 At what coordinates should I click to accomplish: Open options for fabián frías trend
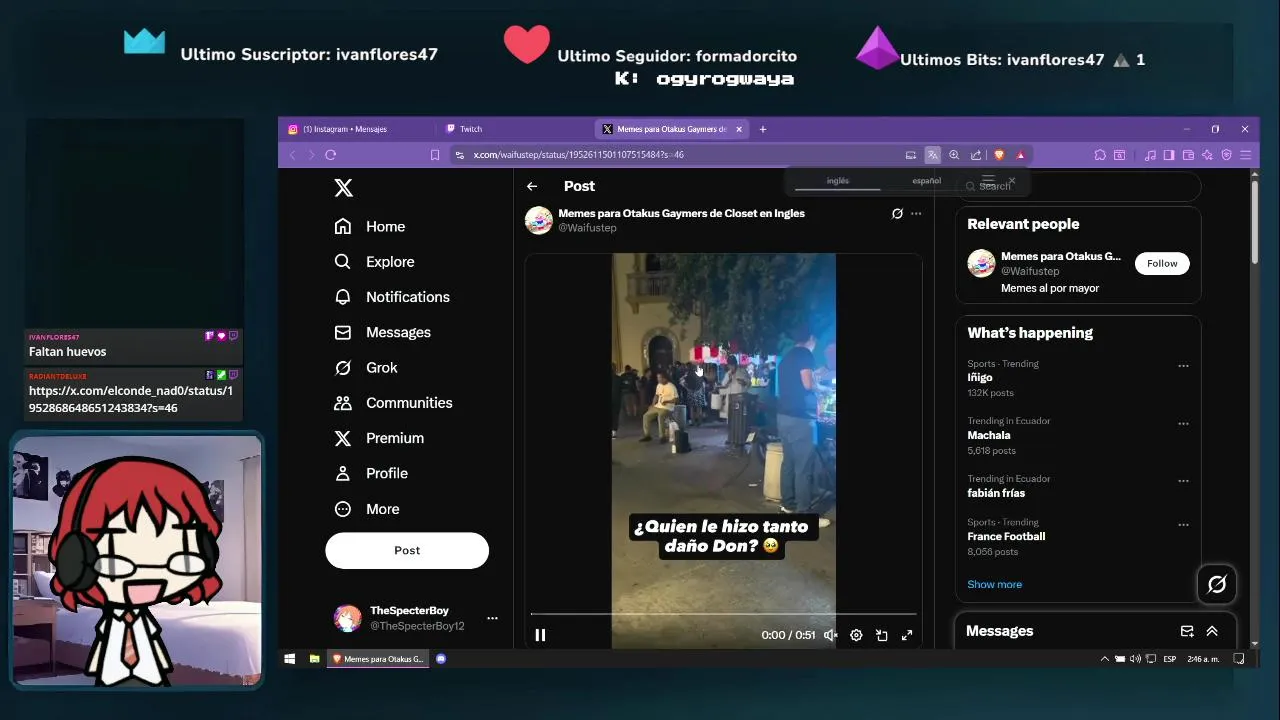[1183, 481]
